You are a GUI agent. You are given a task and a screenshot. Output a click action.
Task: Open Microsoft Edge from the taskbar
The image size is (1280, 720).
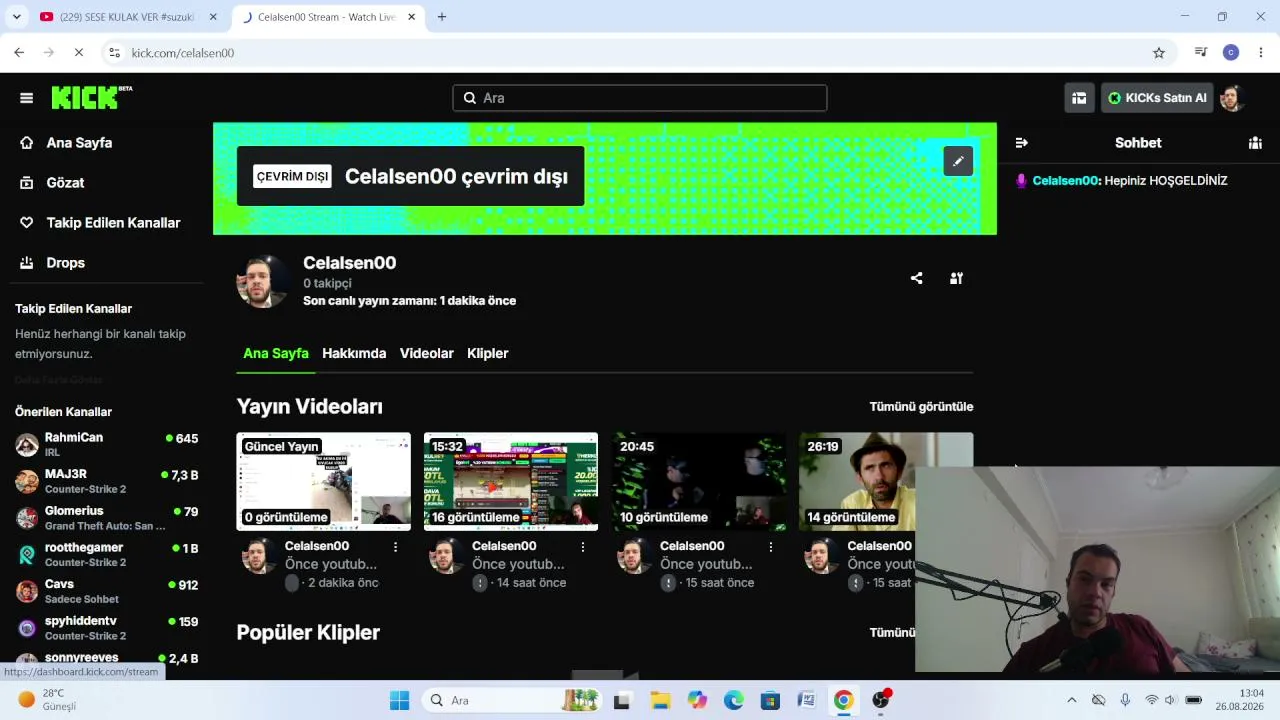734,700
